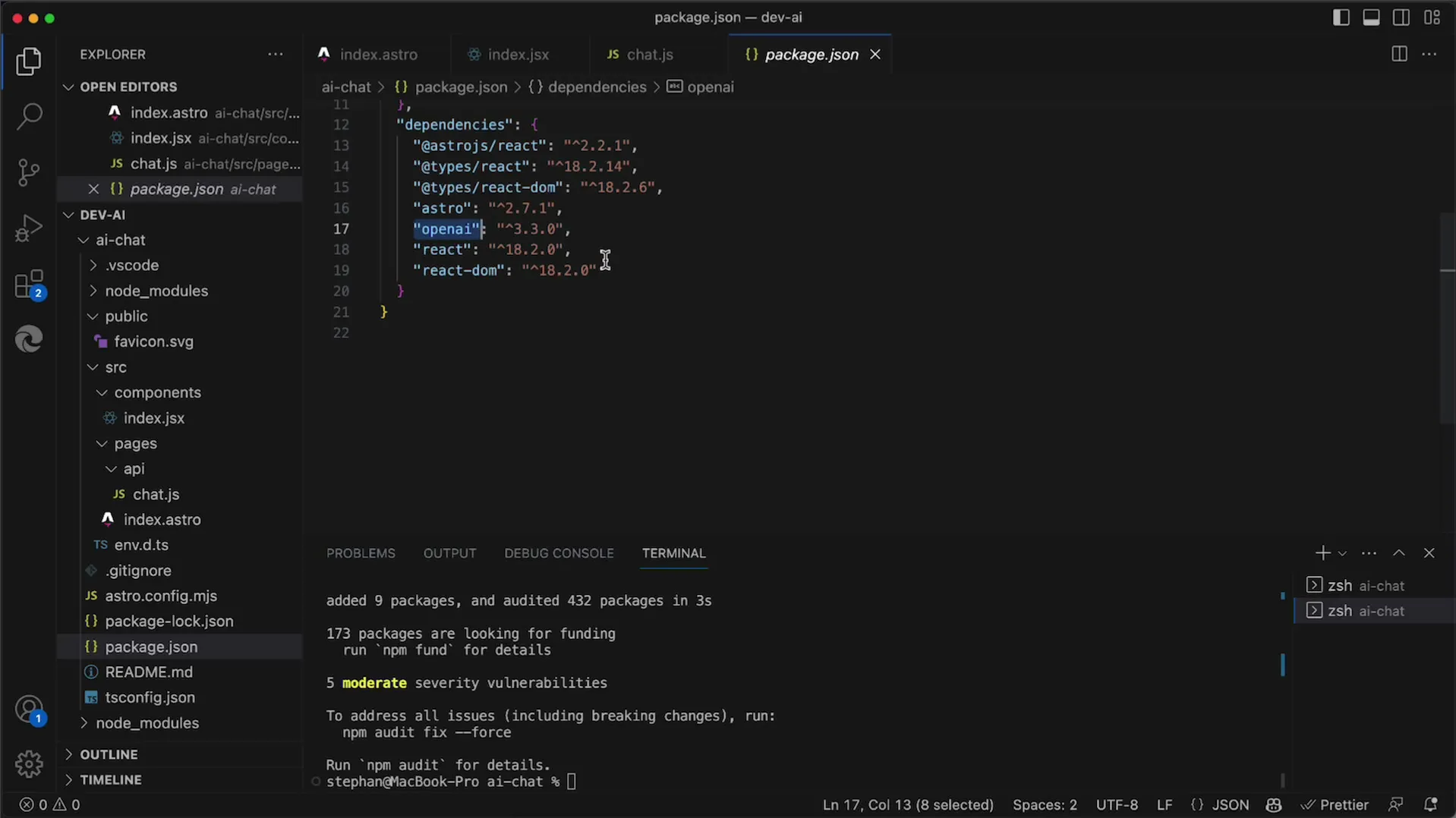
Task: Select the first zsh ai-chat terminal
Action: point(1375,586)
